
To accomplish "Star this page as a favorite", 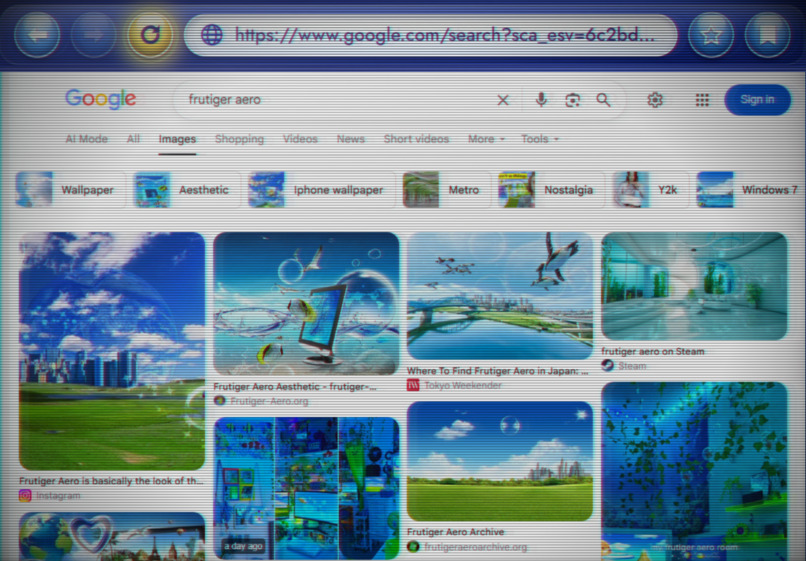I will [711, 35].
